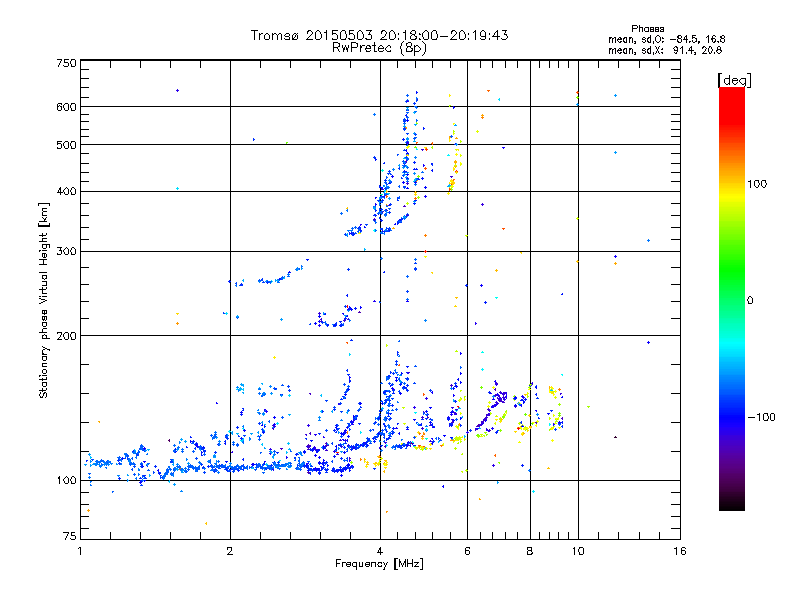Screen dimensions: 800x600
Task: Click the '-100' colorbar tick label
Action: tap(762, 417)
